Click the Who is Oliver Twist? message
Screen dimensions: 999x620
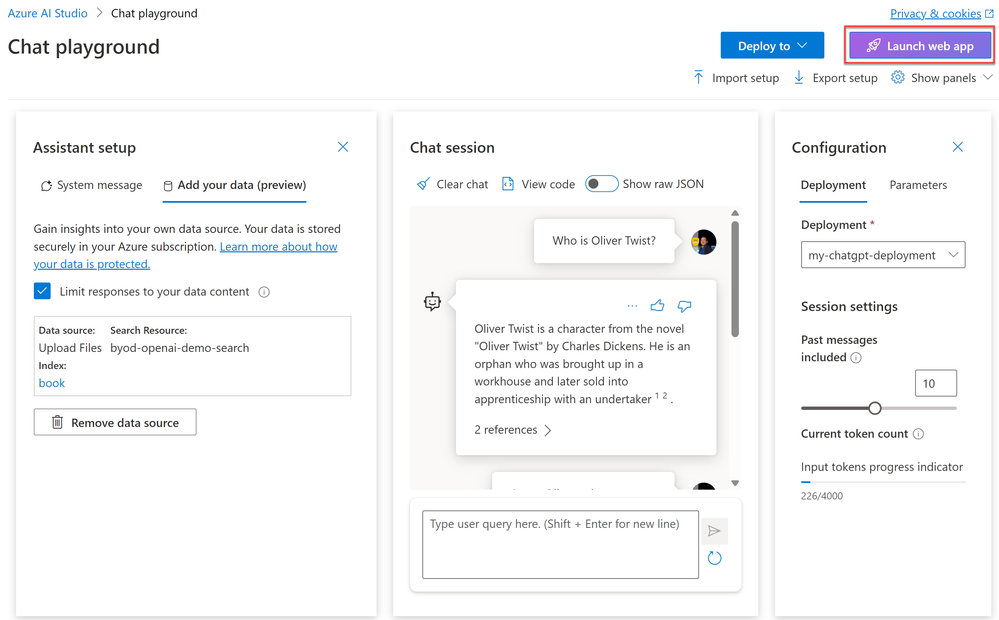pyautogui.click(x=604, y=241)
